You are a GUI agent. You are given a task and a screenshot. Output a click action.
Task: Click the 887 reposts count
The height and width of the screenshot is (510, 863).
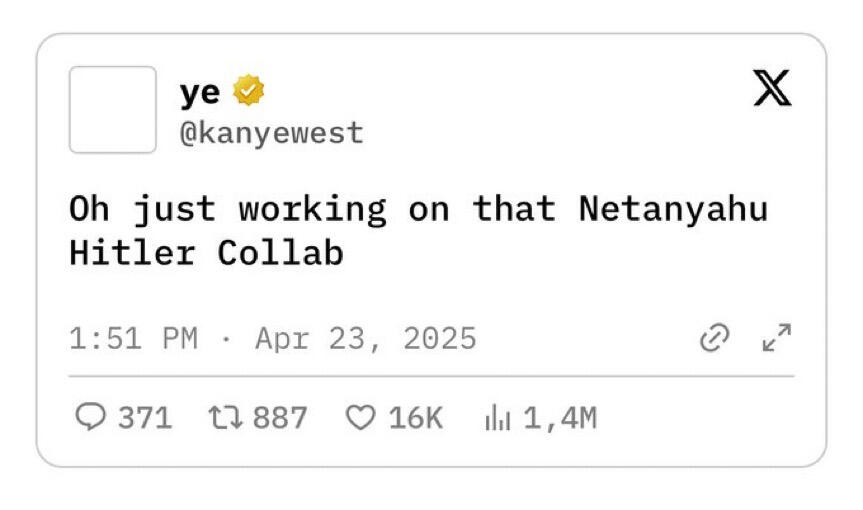[280, 418]
